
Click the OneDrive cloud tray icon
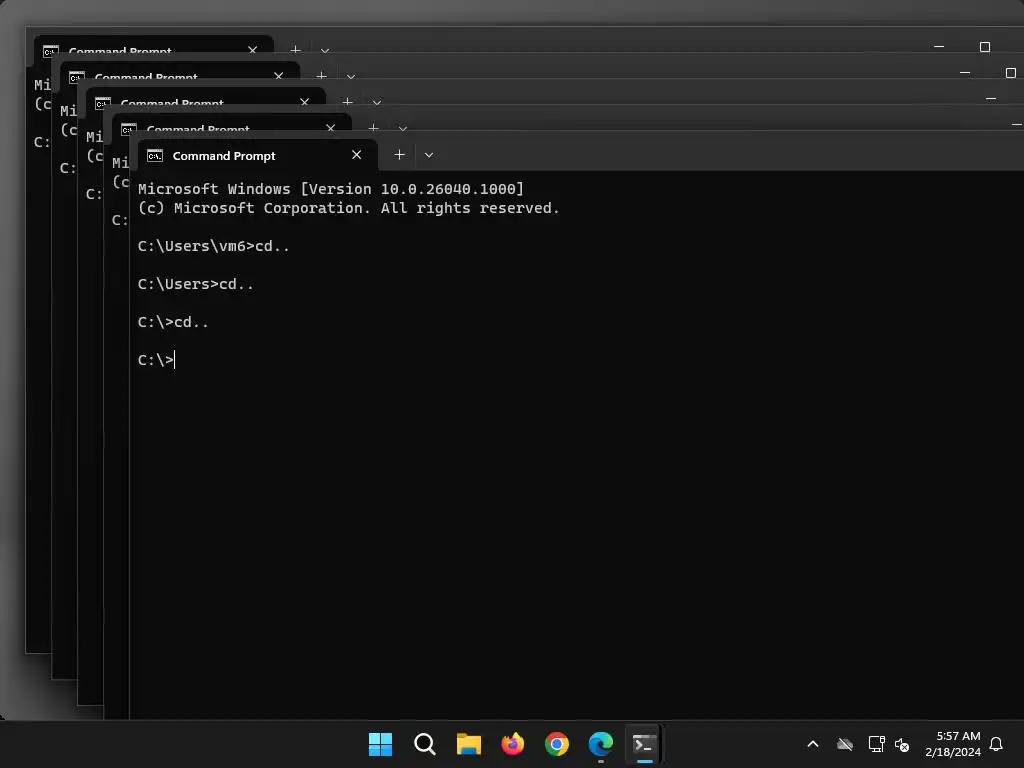point(845,744)
